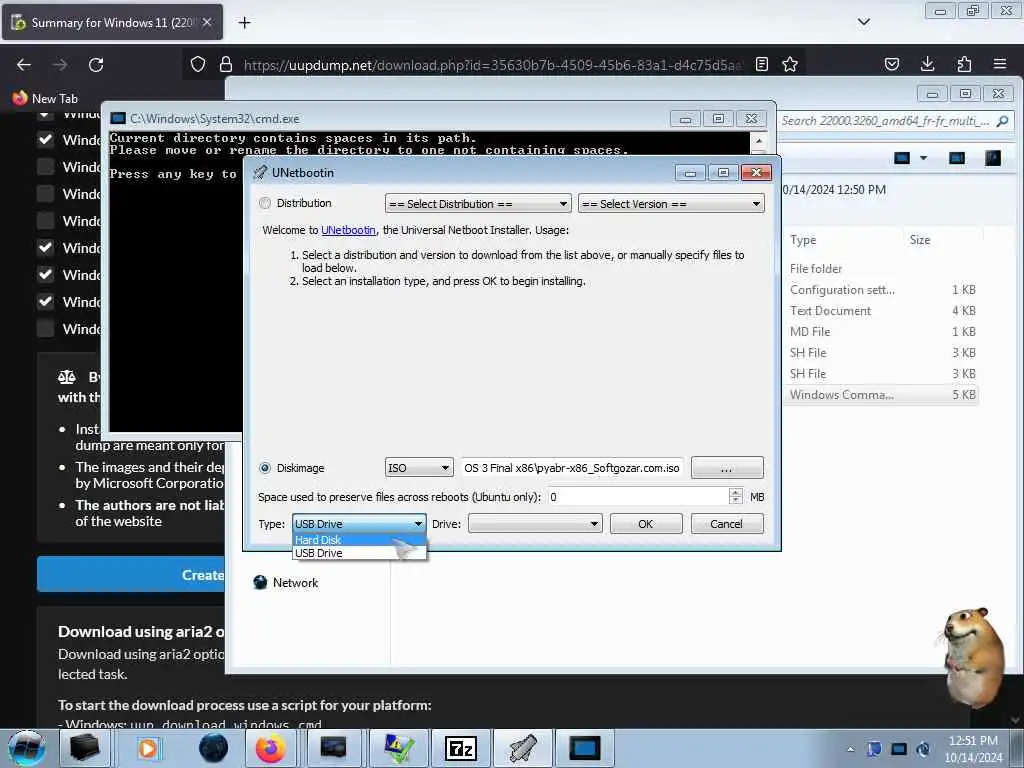Close the Summary for Windows 11 tab
The width and height of the screenshot is (1024, 768).
207,22
